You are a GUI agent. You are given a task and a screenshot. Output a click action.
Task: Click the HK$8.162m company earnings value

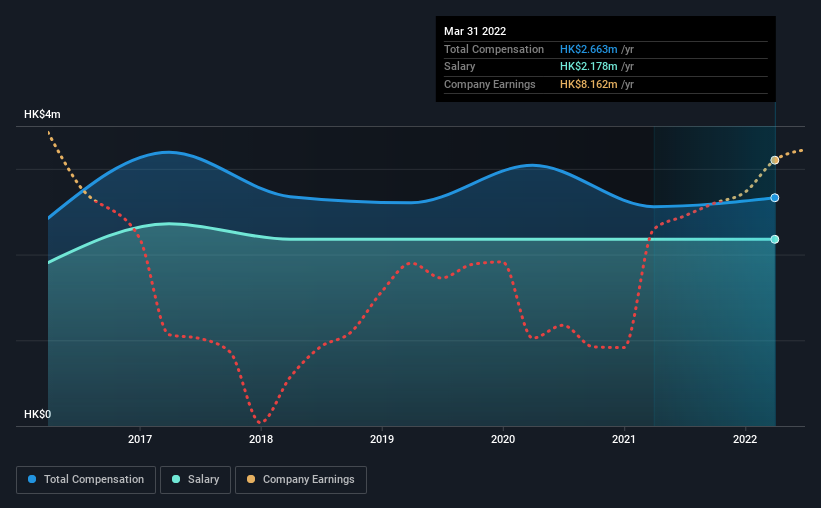coord(589,84)
